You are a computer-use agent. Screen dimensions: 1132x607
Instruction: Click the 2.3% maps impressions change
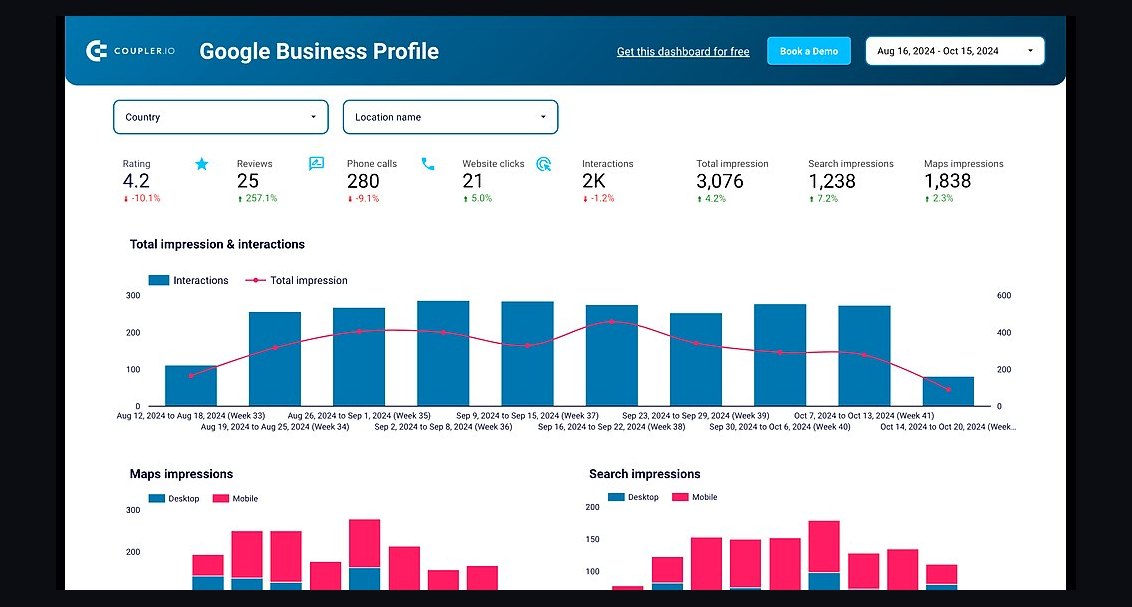[x=939, y=198]
